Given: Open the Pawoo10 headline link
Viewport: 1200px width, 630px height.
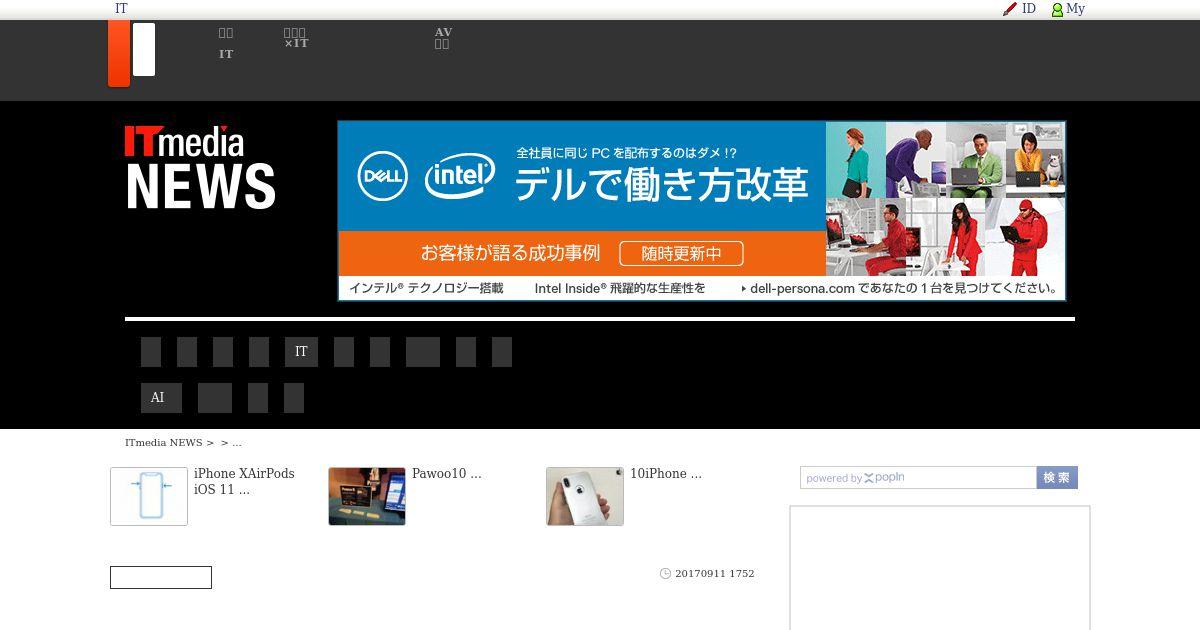Looking at the screenshot, I should click(447, 474).
